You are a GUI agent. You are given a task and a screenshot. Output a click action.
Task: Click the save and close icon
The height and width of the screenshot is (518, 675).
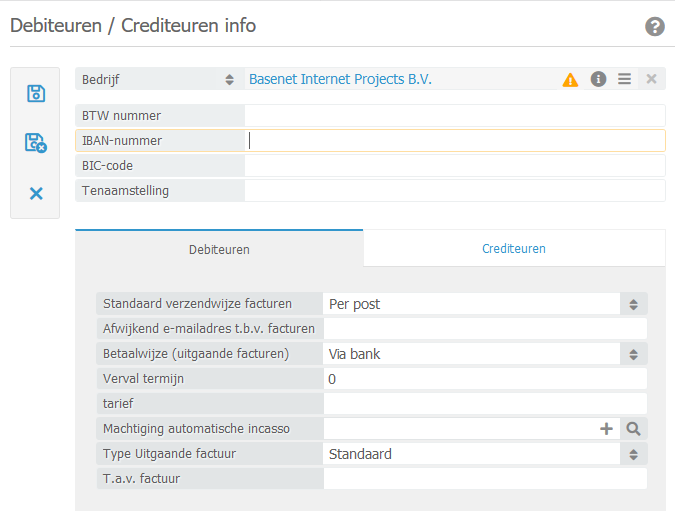[36, 143]
